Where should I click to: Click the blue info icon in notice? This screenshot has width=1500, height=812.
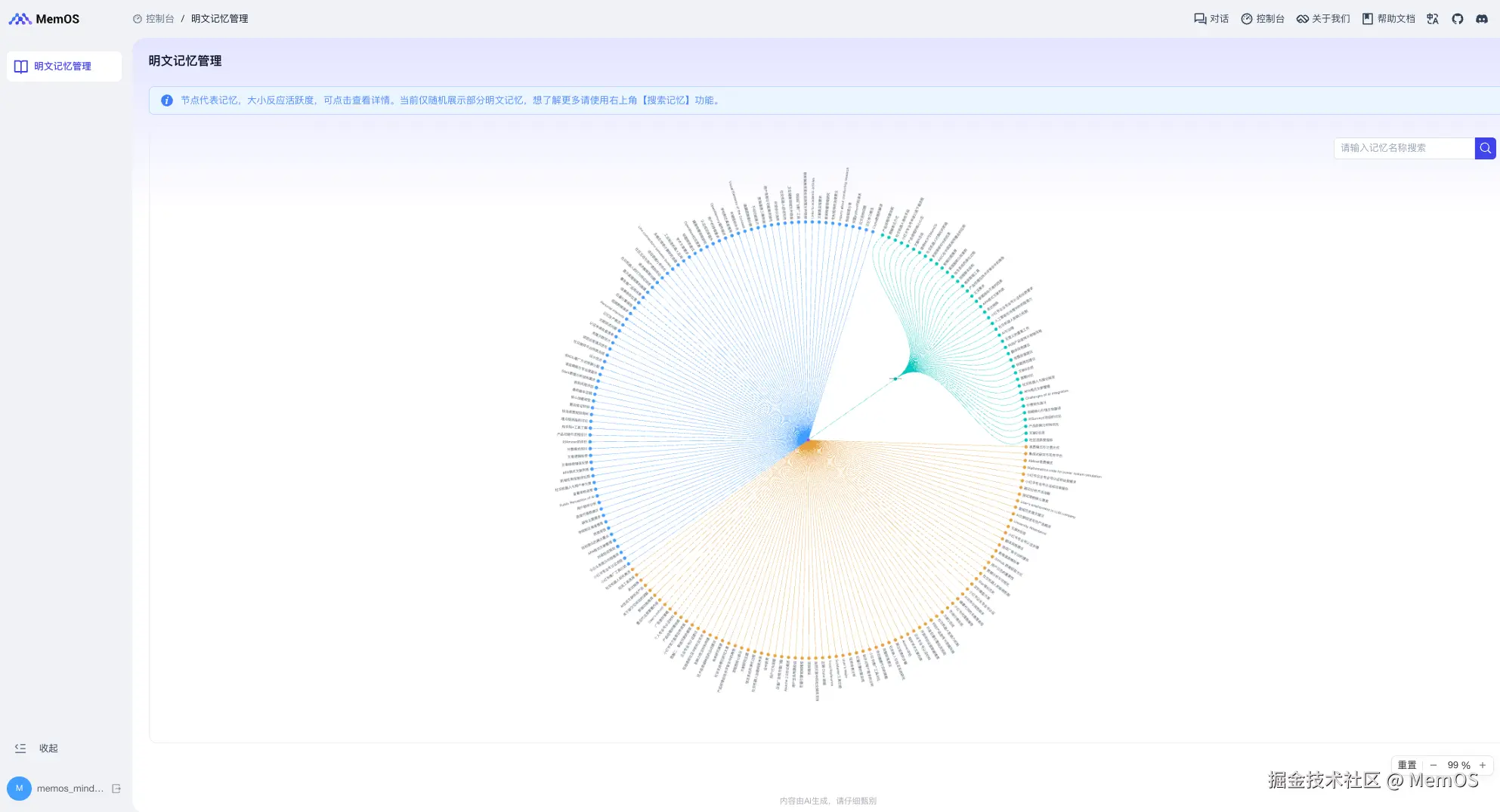pyautogui.click(x=167, y=100)
